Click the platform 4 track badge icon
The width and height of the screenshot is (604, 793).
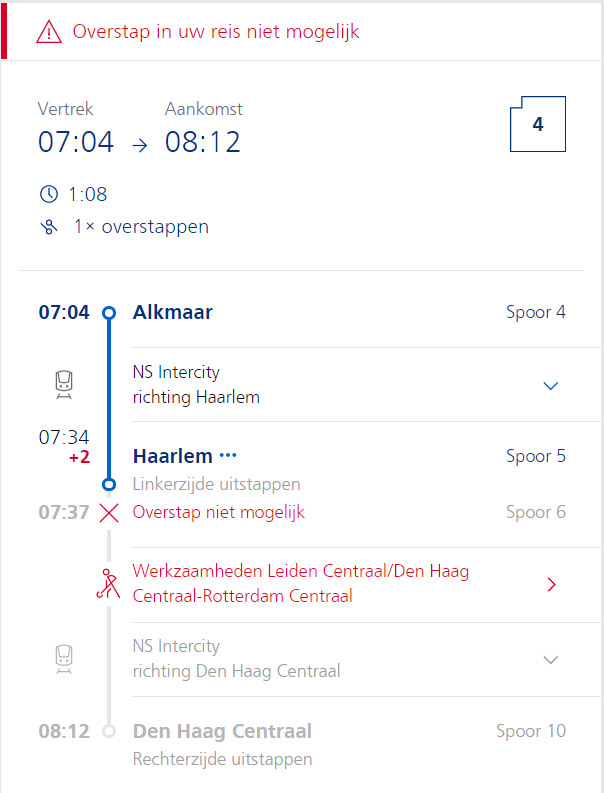(538, 124)
